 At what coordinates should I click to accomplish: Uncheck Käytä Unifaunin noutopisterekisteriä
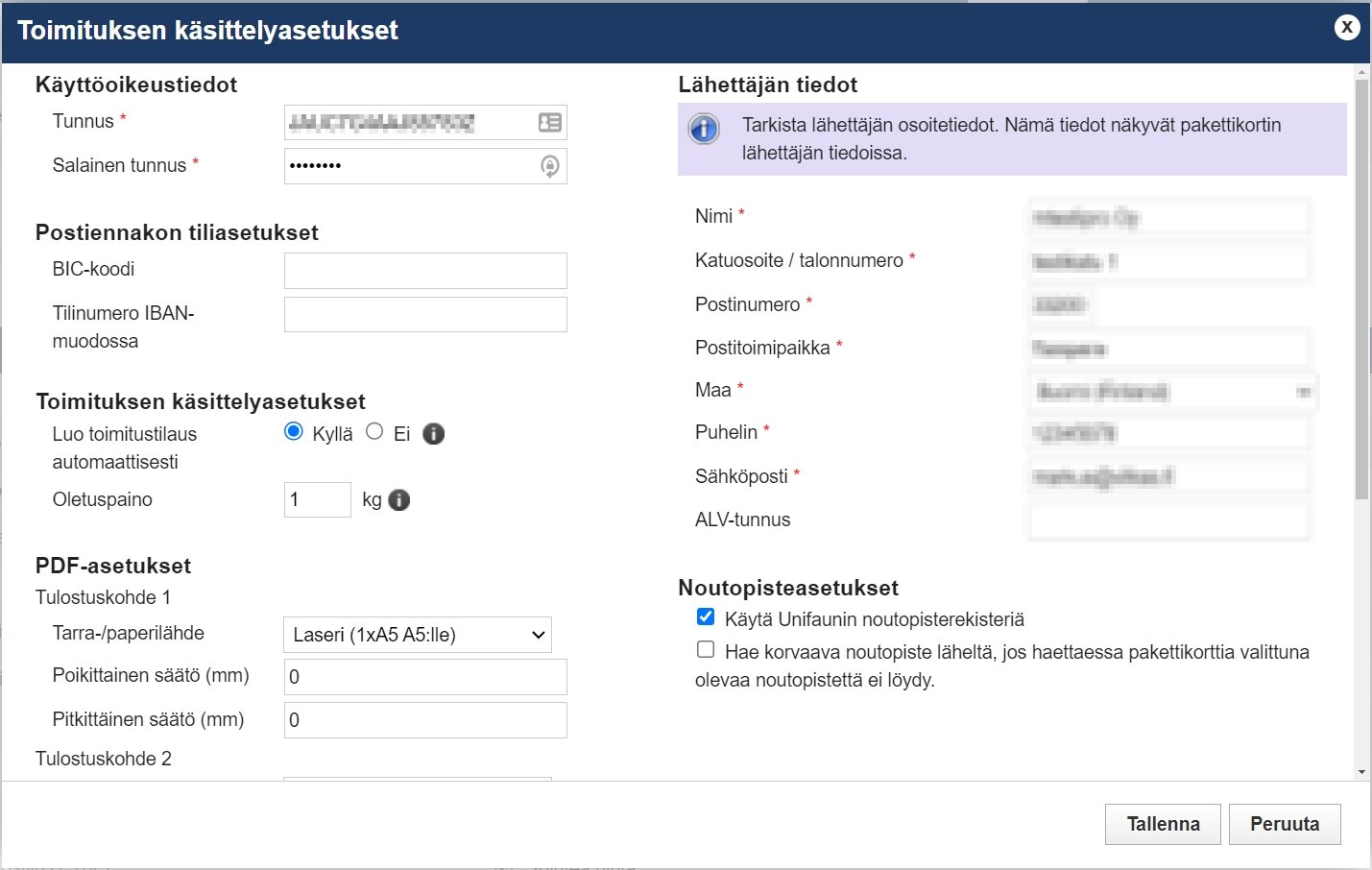(x=706, y=616)
